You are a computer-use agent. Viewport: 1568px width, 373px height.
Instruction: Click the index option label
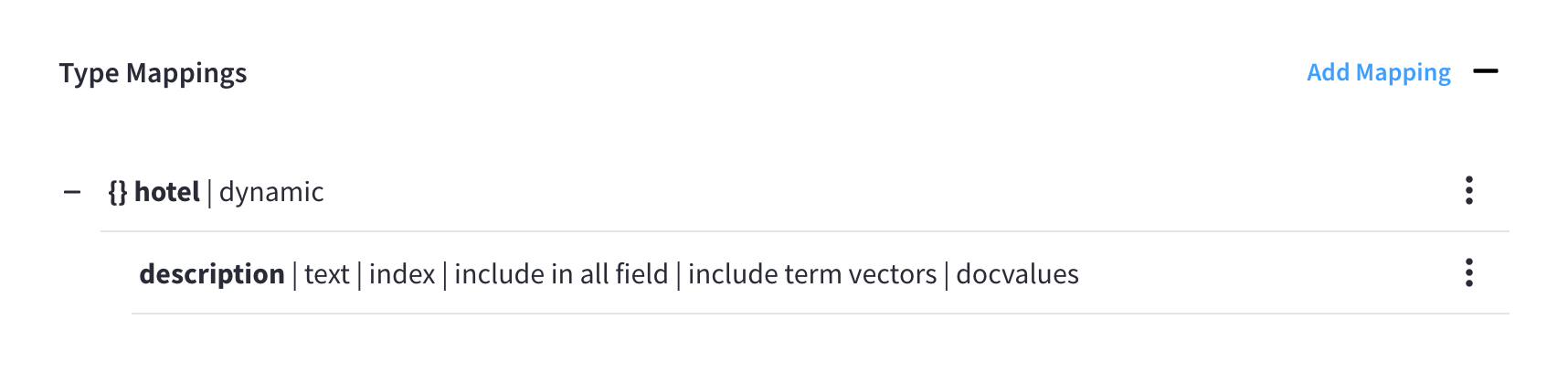(402, 274)
